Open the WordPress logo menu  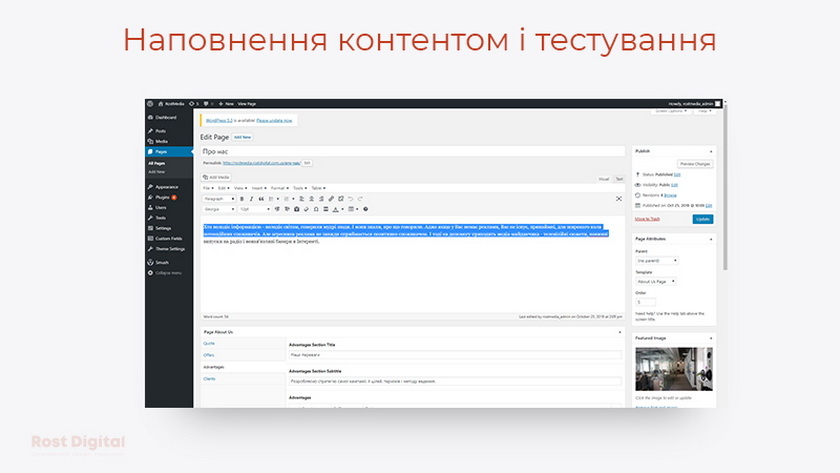[150, 103]
